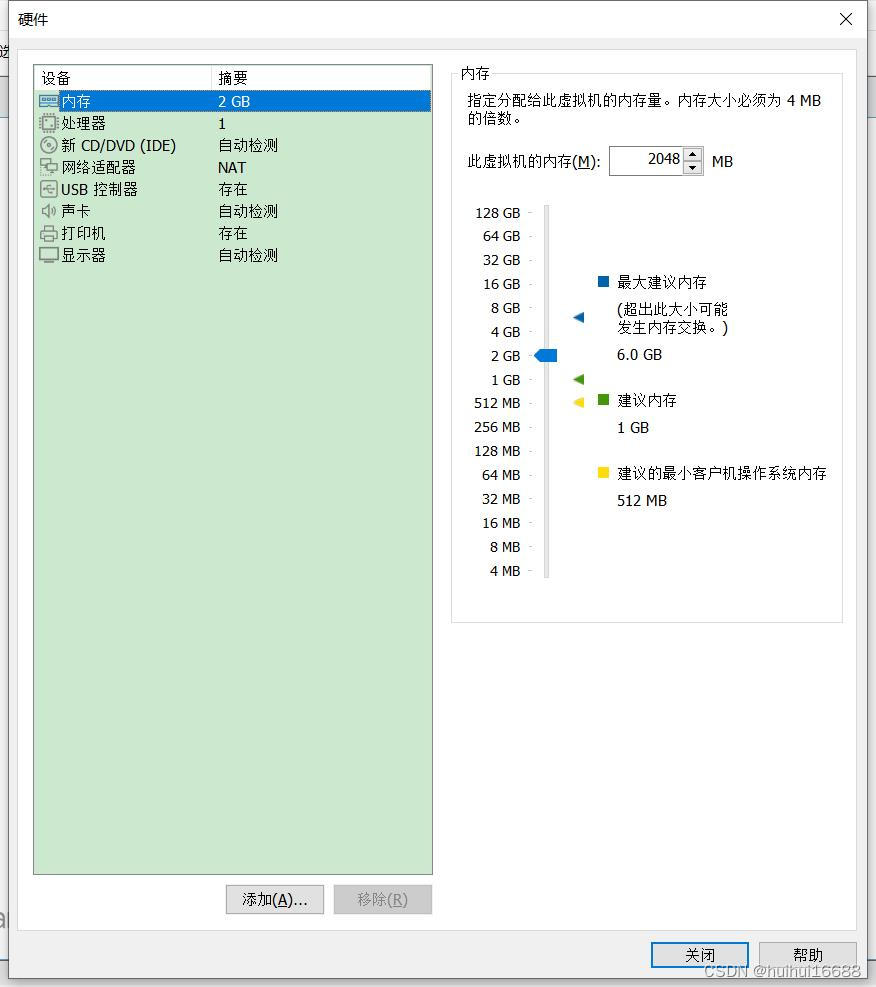
Task: Click the 8 MB mark on memory scale
Action: (505, 547)
